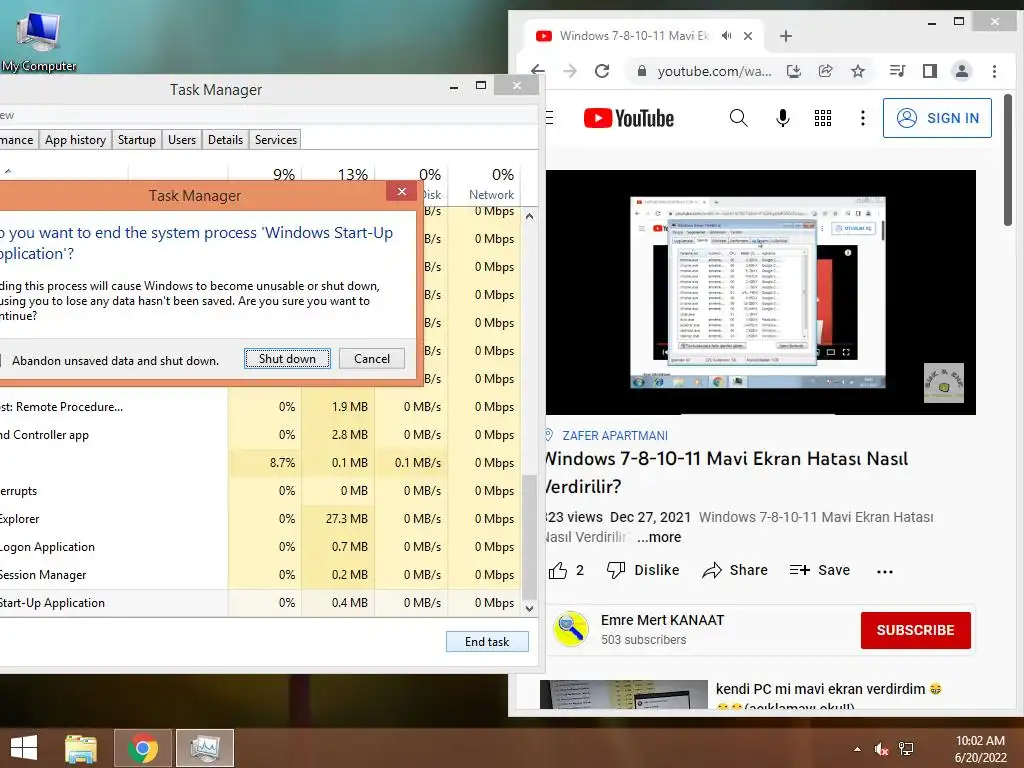Select the Controller app process row

click(x=260, y=434)
